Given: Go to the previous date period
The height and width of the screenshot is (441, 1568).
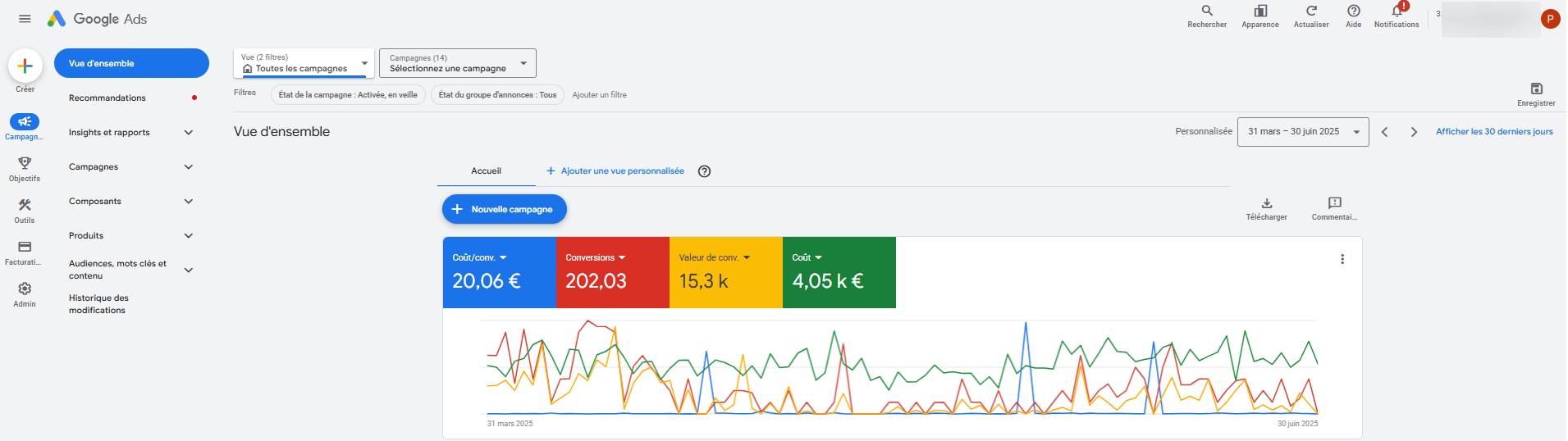Looking at the screenshot, I should [x=1385, y=132].
